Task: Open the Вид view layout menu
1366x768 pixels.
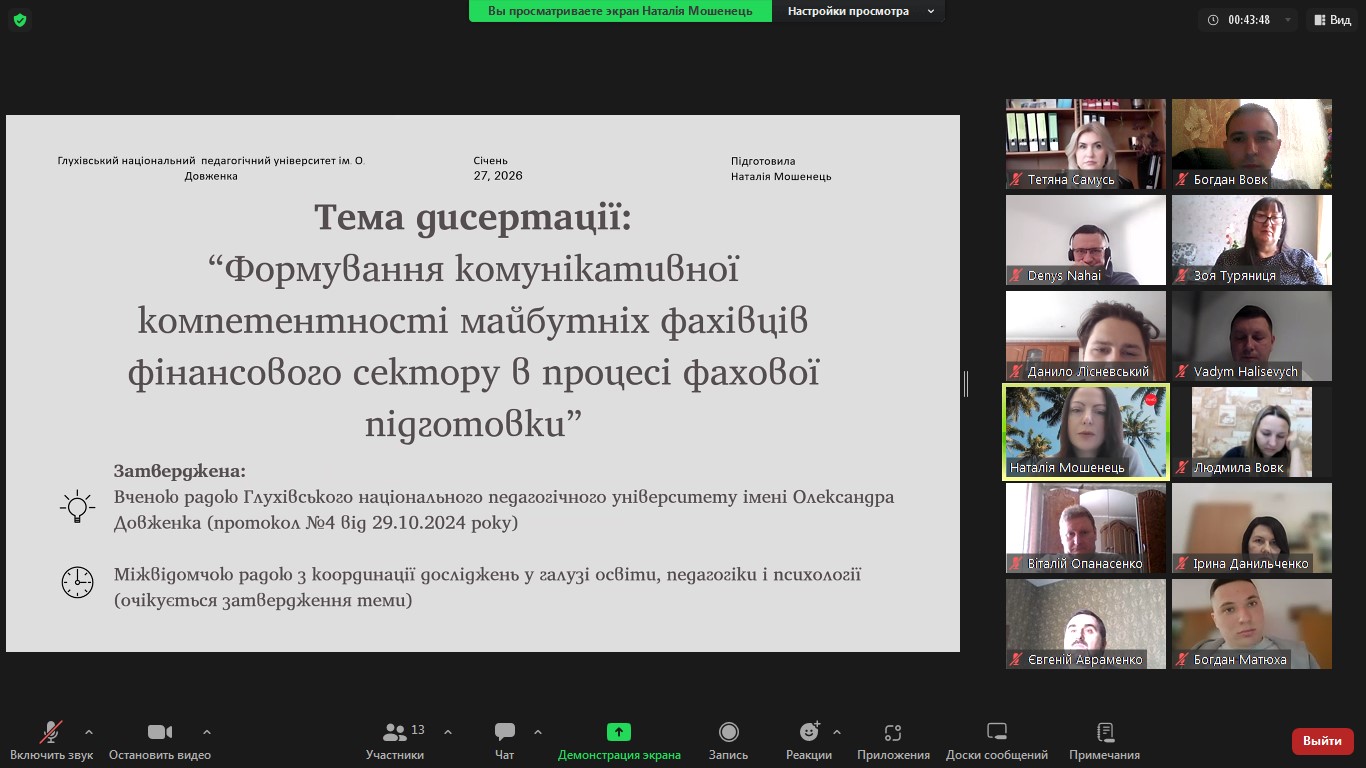Action: [x=1331, y=20]
